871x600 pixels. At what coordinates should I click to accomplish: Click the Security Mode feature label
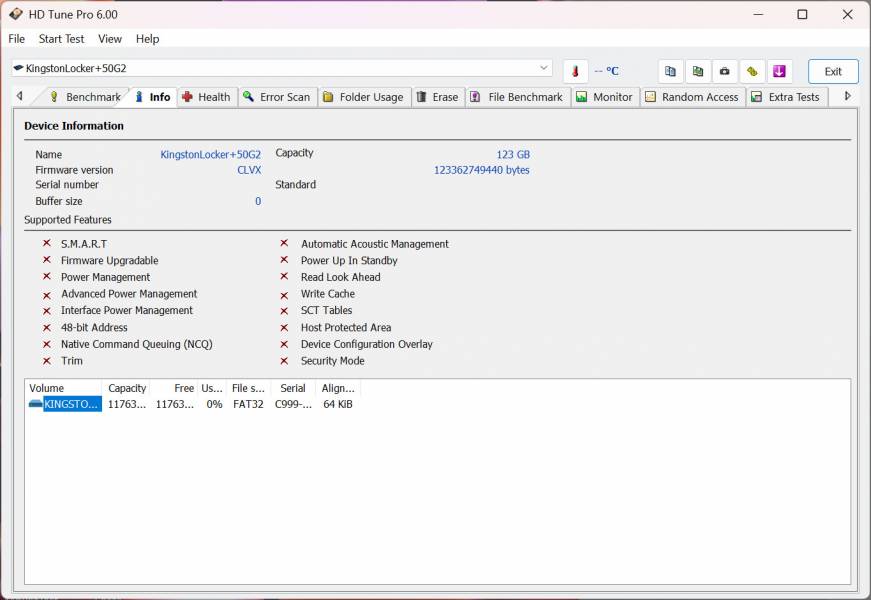tap(333, 361)
